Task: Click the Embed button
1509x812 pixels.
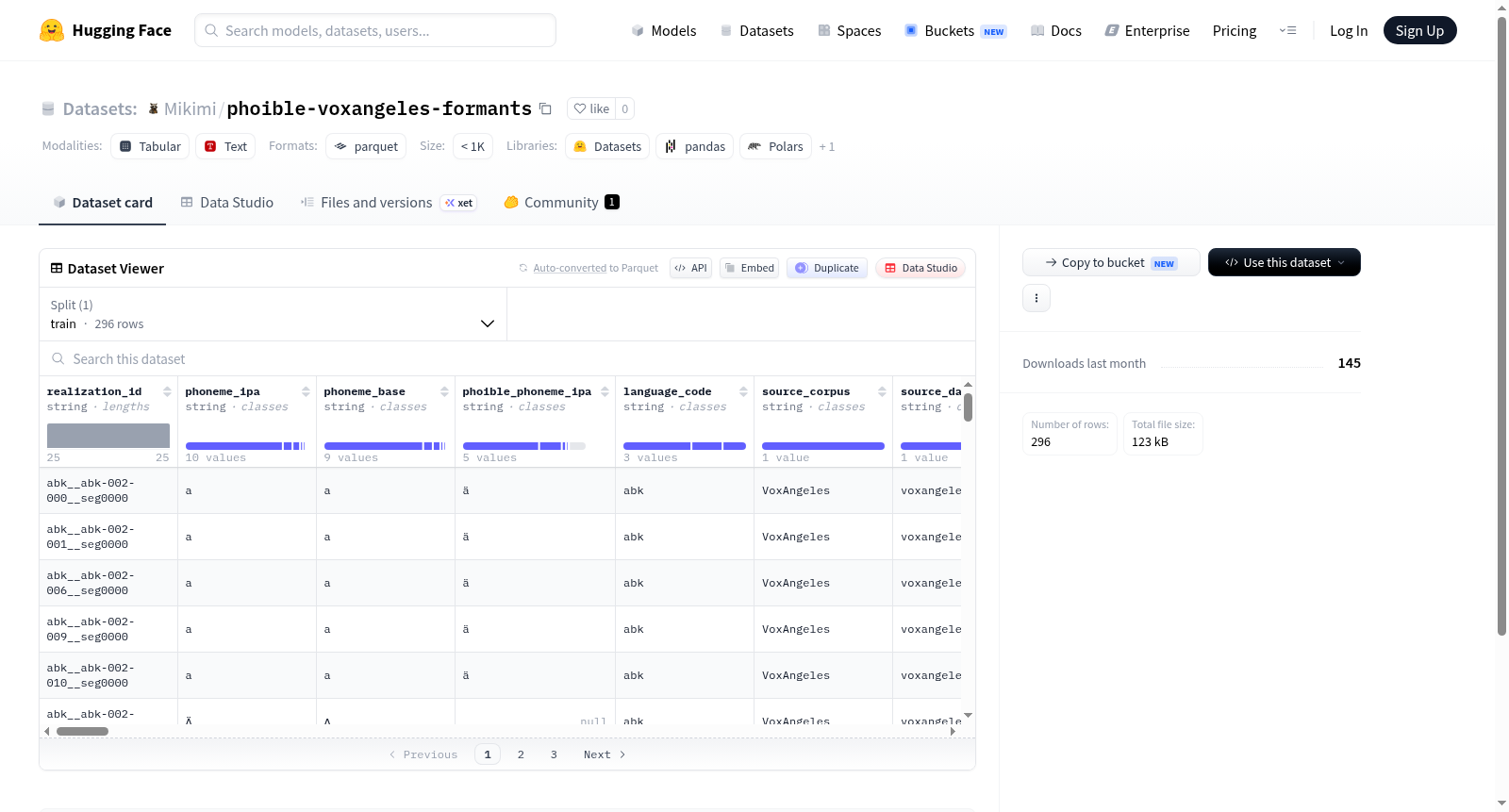Action: tap(750, 268)
